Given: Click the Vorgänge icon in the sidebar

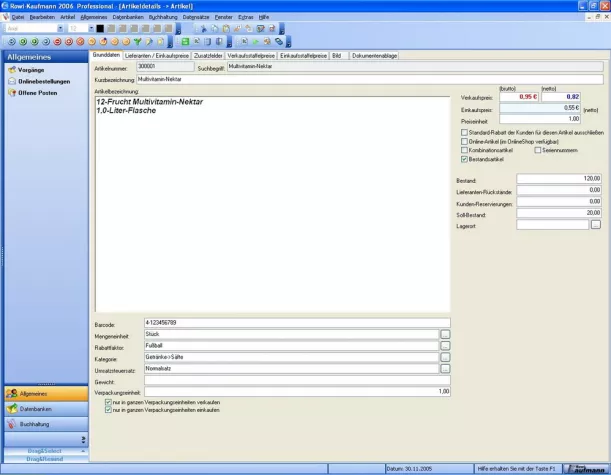Looking at the screenshot, I should point(11,70).
